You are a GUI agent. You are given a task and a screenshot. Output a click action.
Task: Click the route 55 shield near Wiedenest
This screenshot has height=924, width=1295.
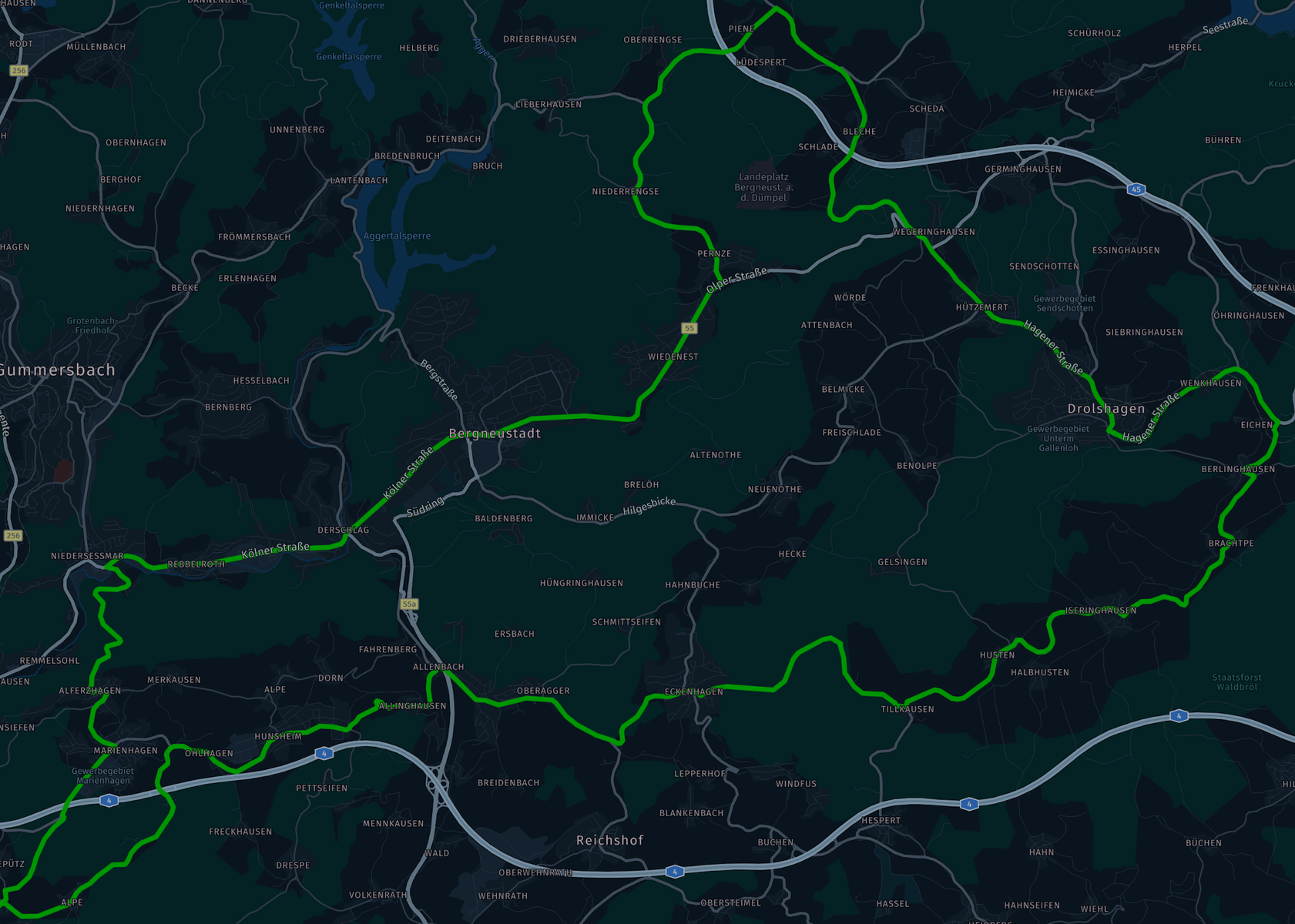point(689,328)
